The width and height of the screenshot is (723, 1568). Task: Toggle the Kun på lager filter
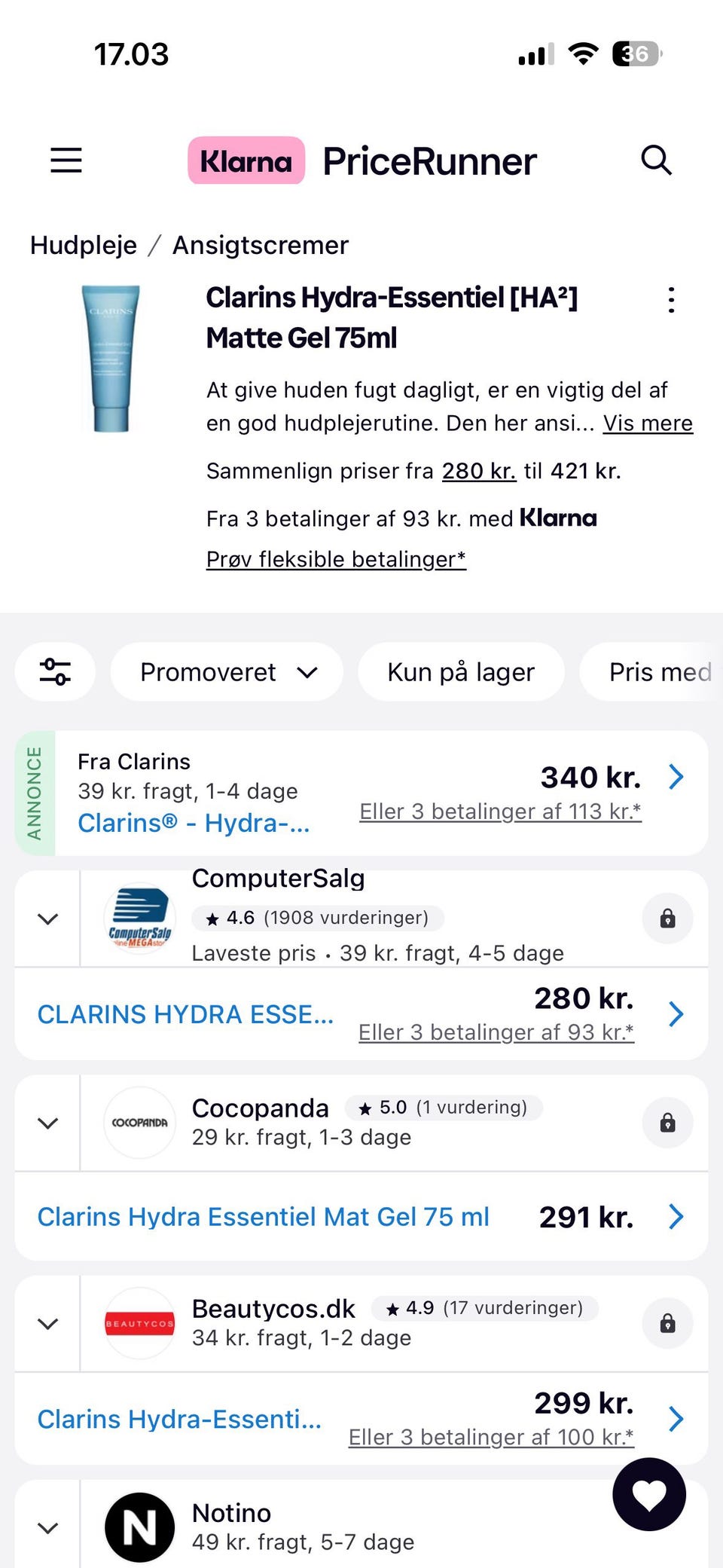pos(461,671)
